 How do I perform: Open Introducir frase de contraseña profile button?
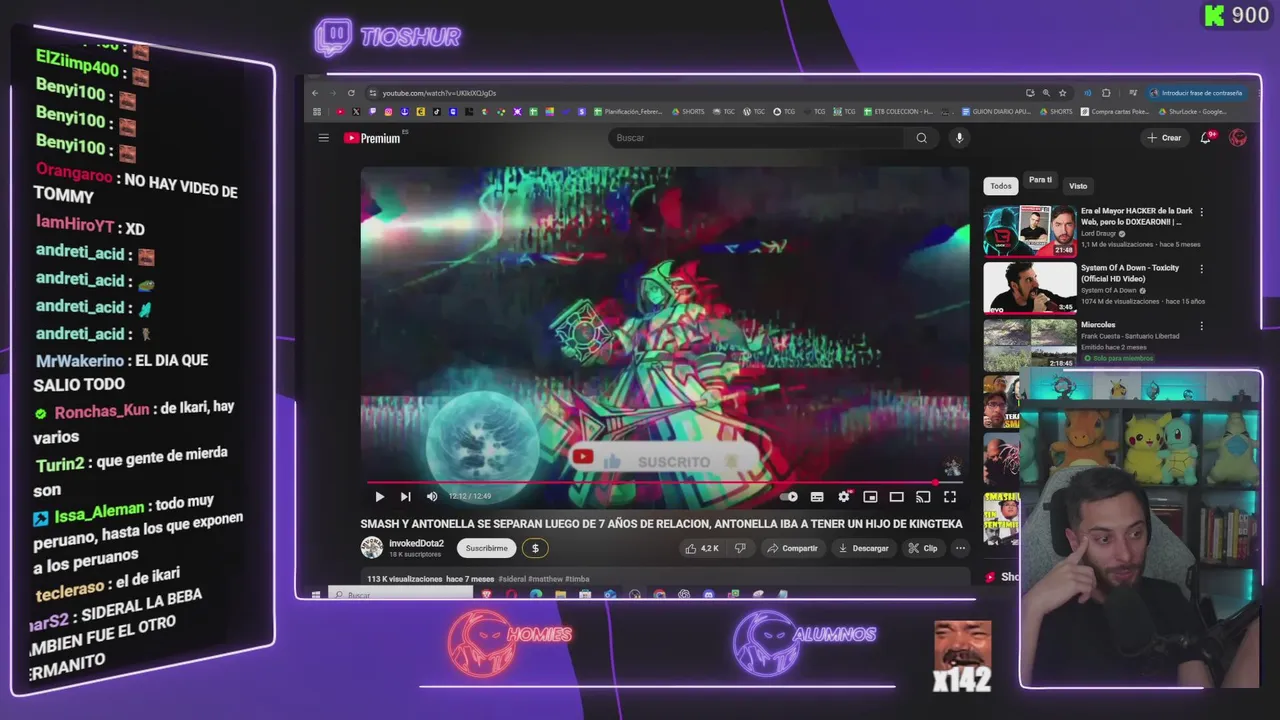click(x=1195, y=93)
